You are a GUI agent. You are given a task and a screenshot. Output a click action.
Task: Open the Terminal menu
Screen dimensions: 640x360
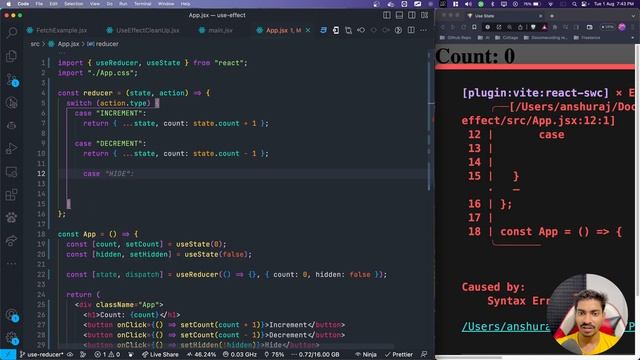click(x=142, y=4)
